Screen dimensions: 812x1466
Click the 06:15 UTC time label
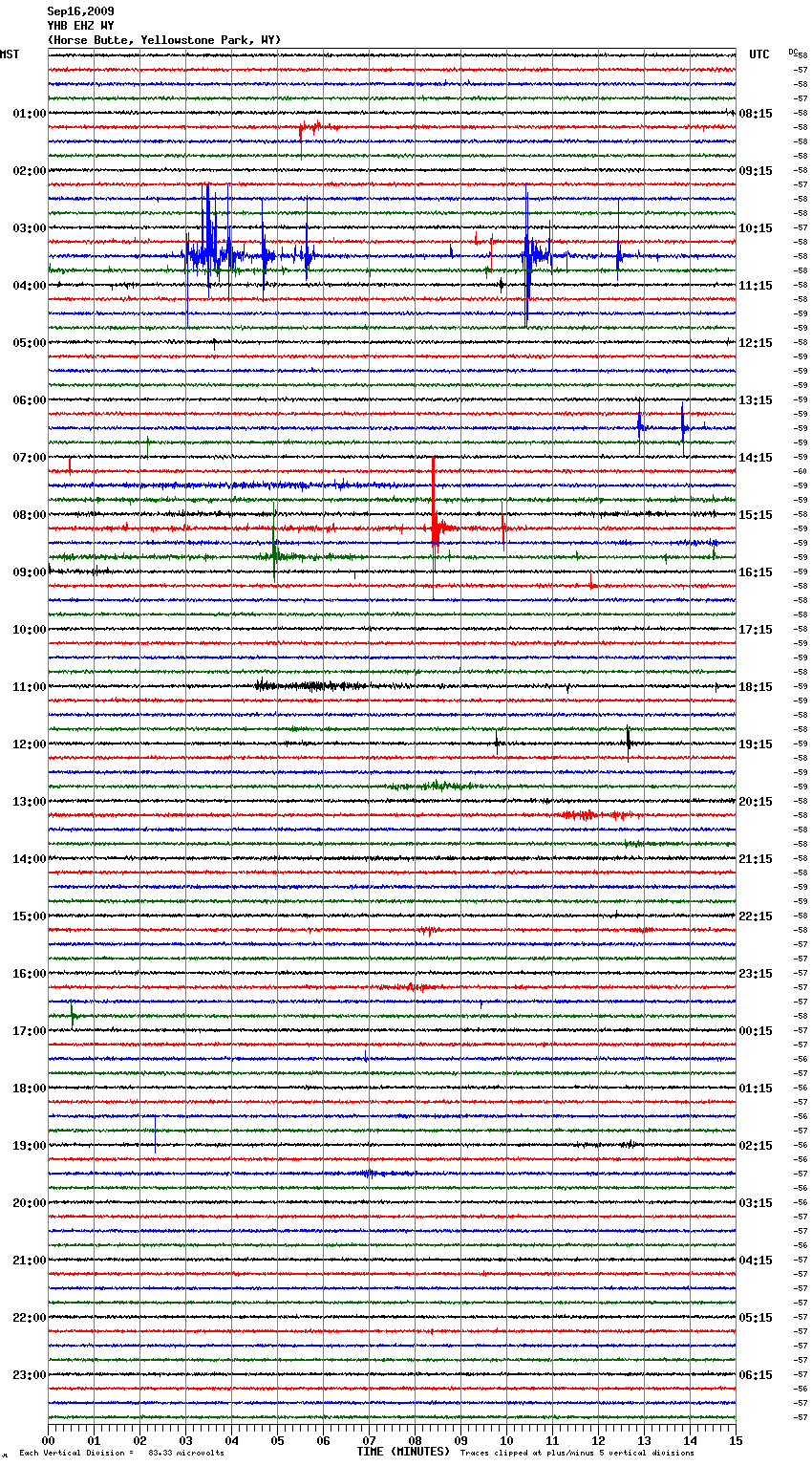pyautogui.click(x=756, y=1375)
